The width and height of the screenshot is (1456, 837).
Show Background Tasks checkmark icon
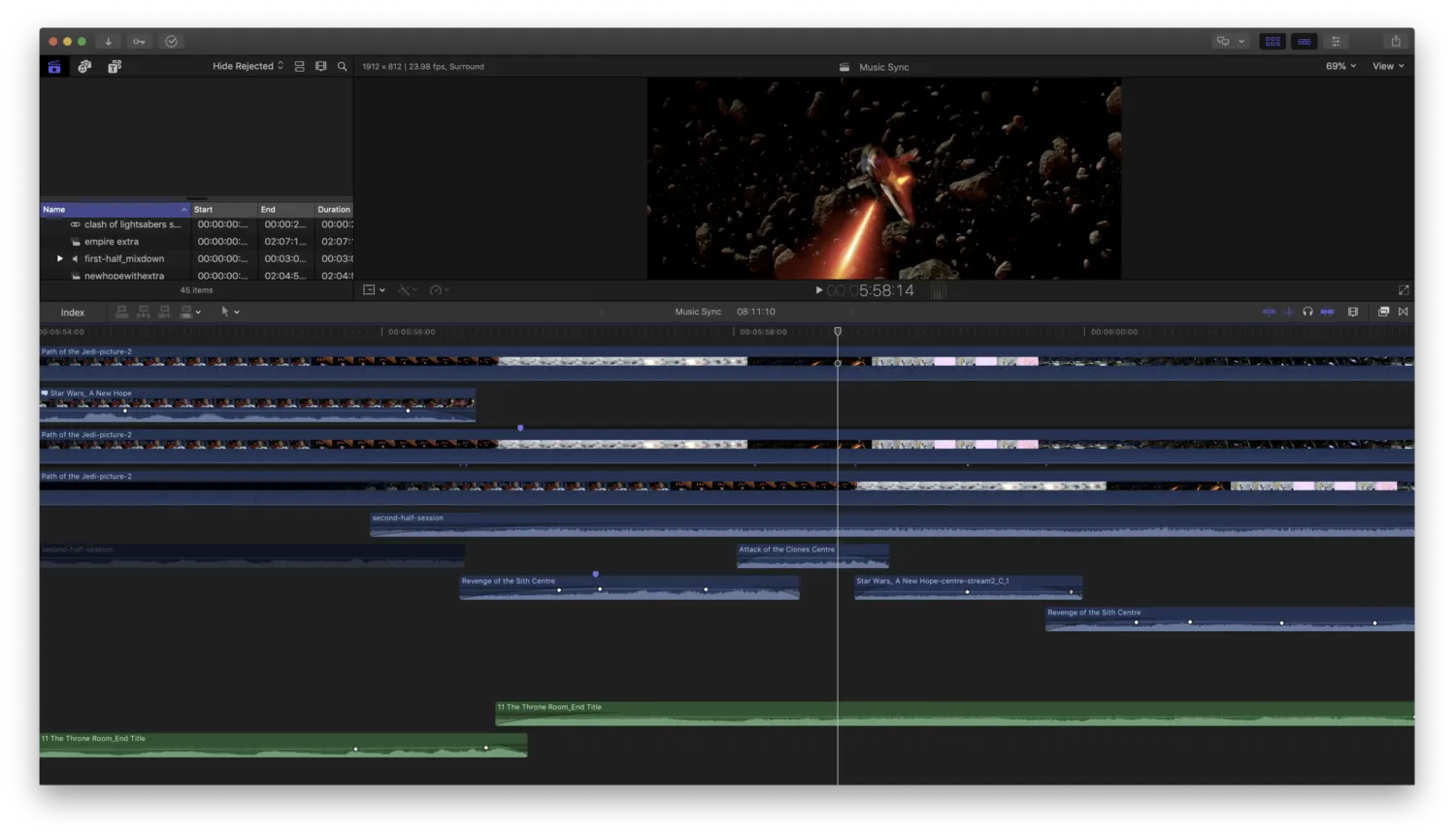click(172, 42)
